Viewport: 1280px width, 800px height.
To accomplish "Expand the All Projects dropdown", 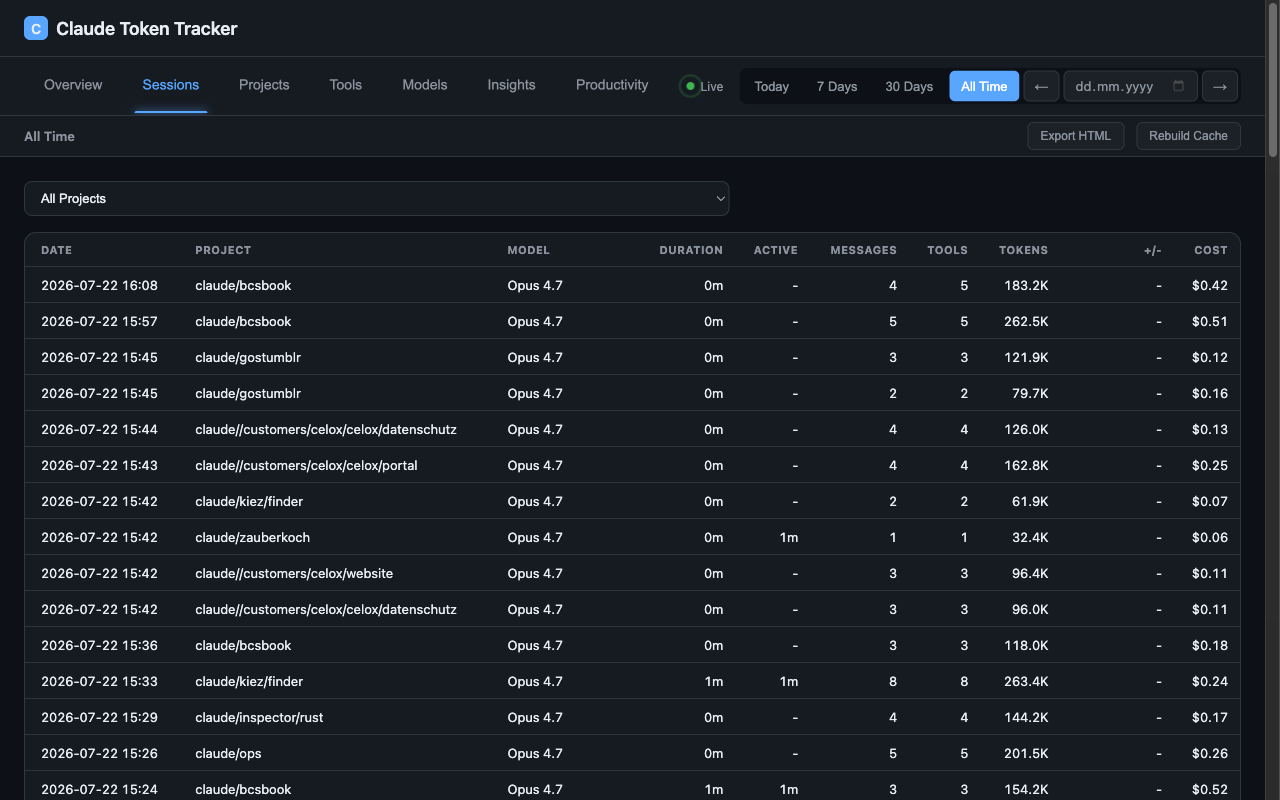I will pos(376,198).
